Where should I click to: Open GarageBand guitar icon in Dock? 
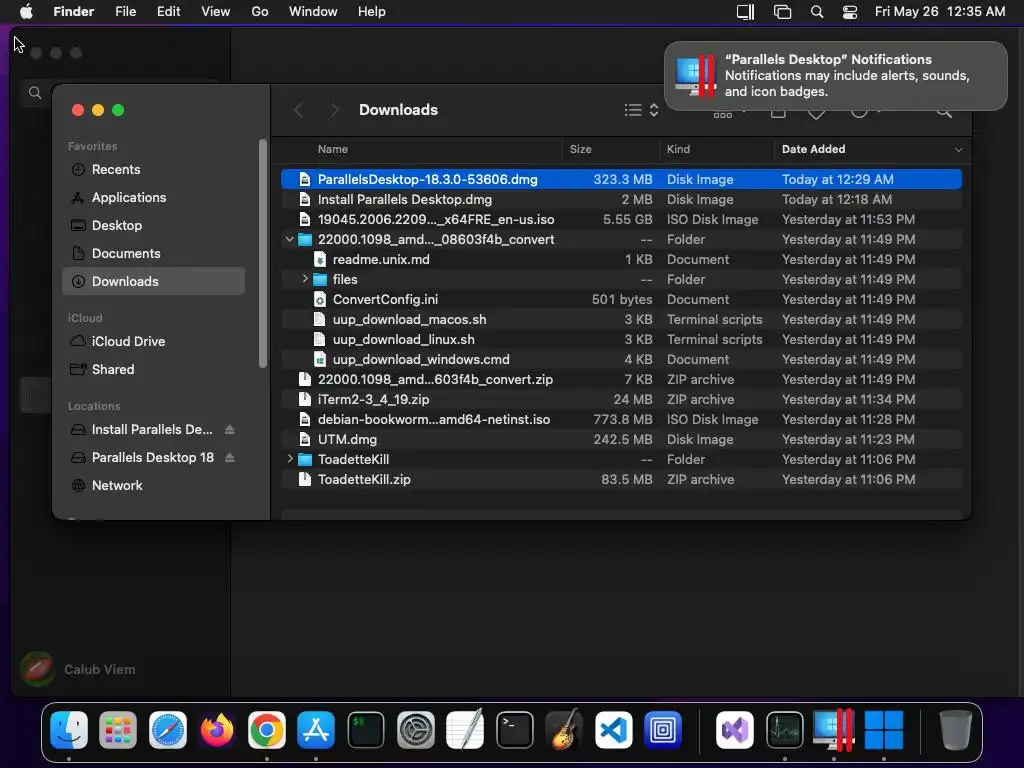[564, 729]
